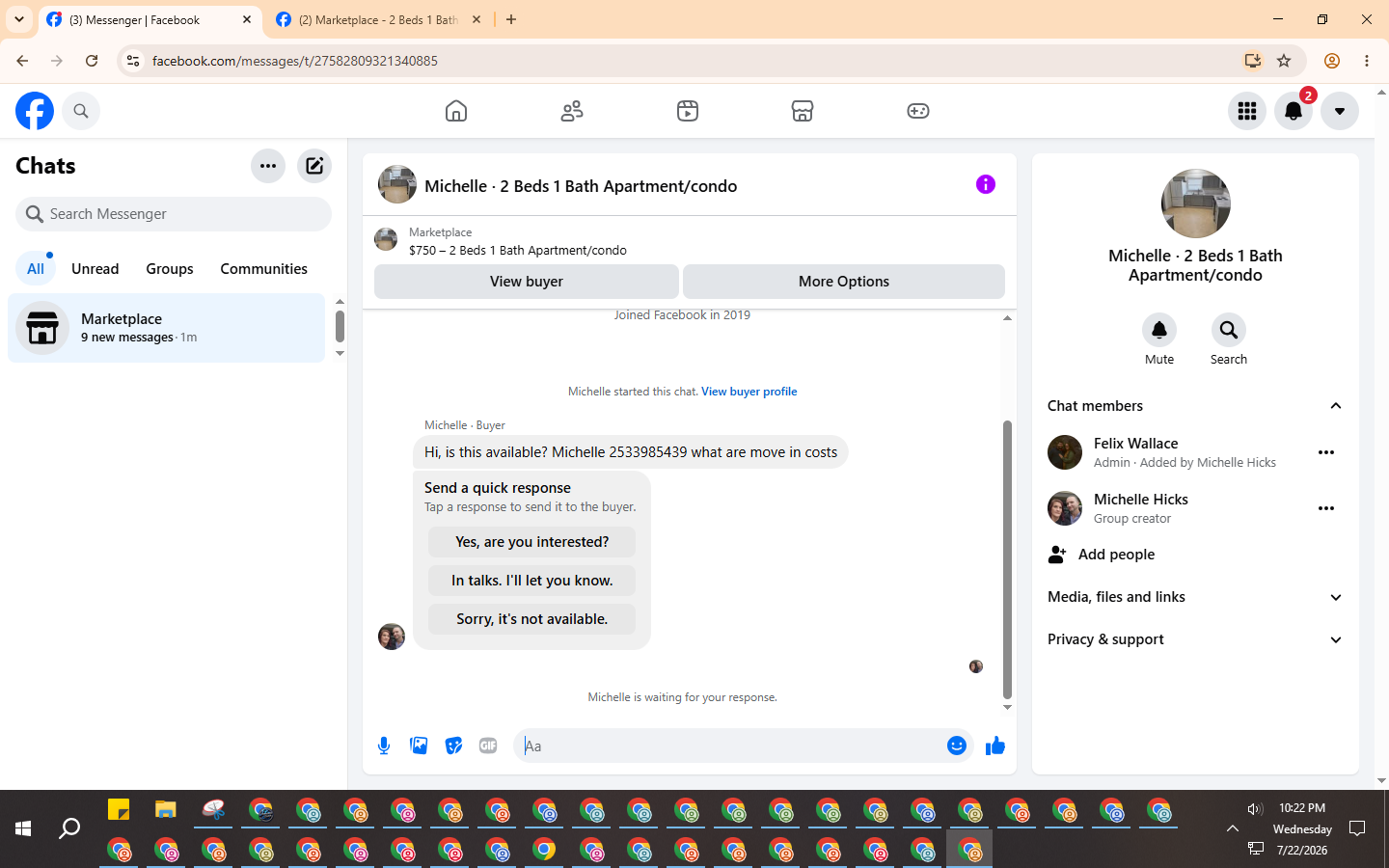Open member options for Michelle Hicks
1389x868 pixels.
1326,508
